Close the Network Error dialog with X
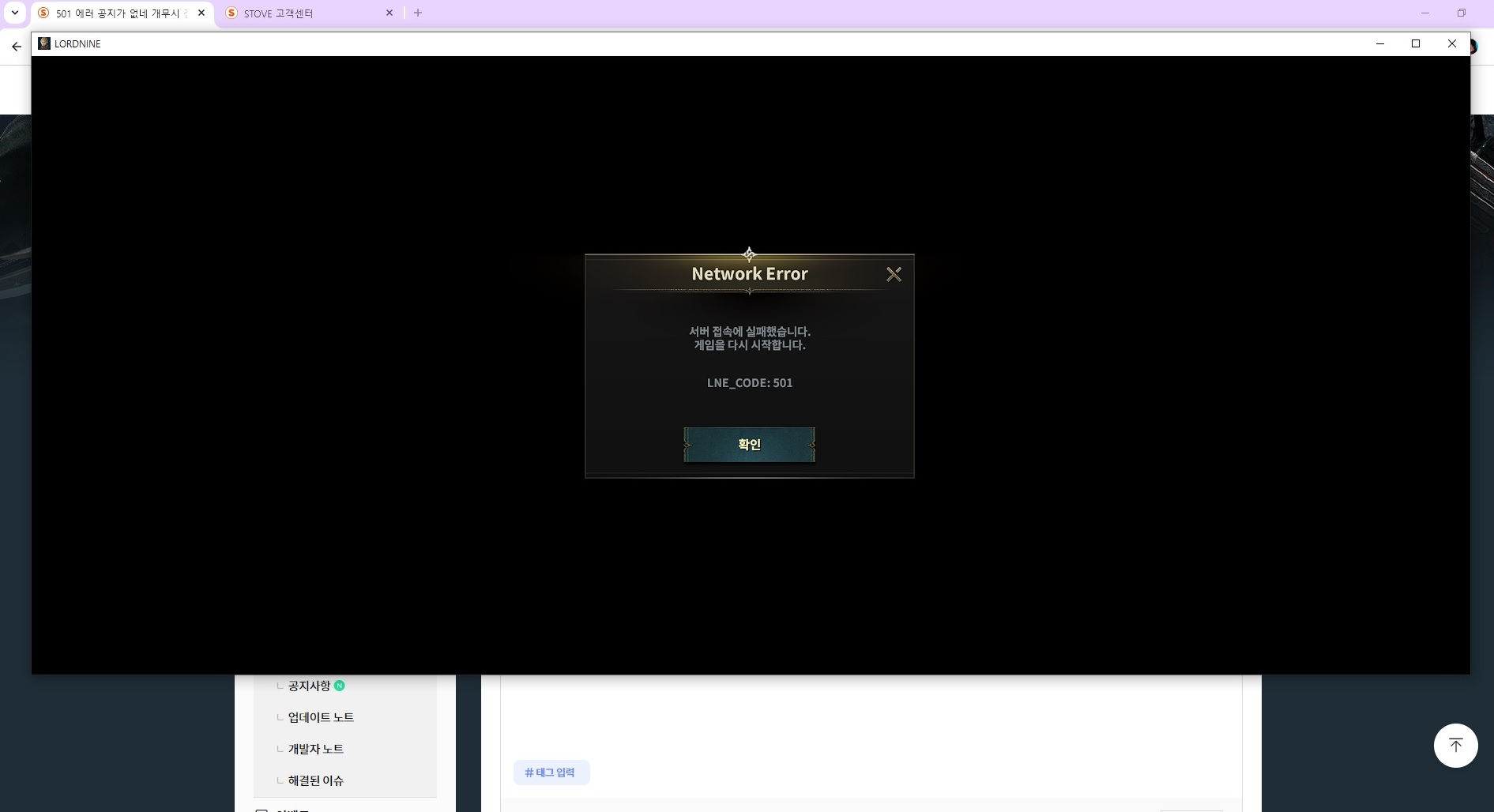Screen dimensions: 1494x812 (x=894, y=274)
